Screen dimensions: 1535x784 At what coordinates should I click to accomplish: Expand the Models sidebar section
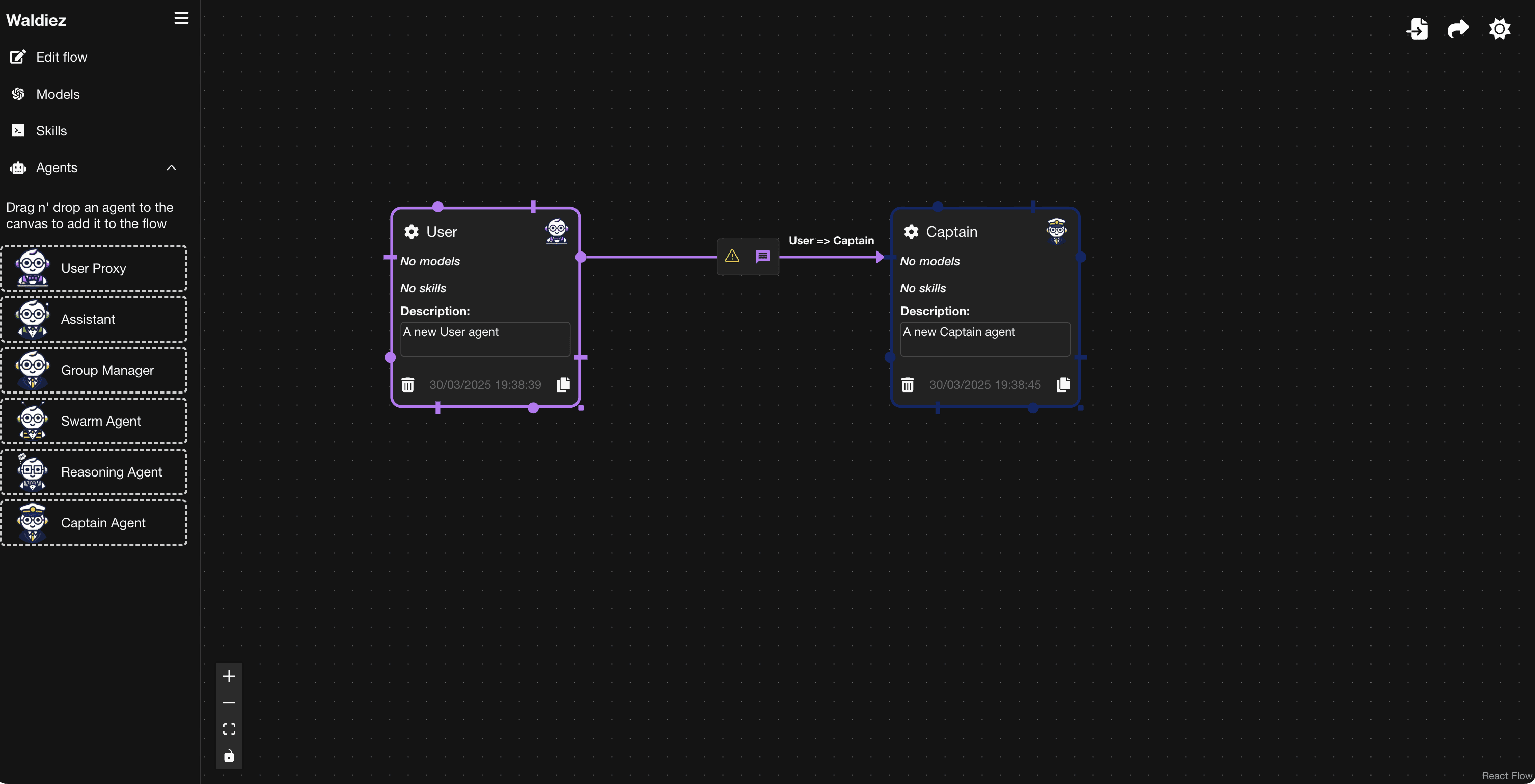click(x=58, y=94)
